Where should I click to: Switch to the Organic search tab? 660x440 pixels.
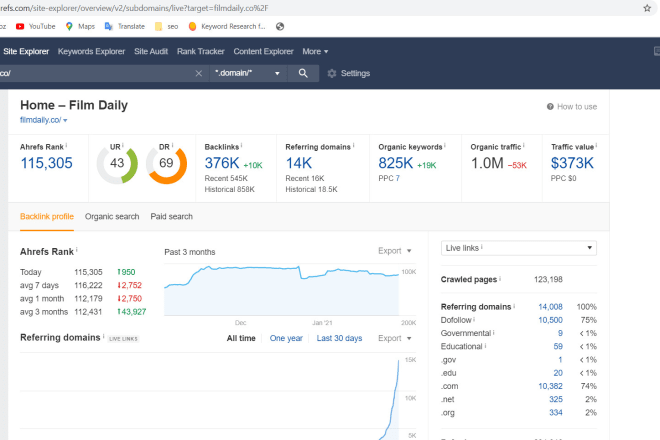click(112, 216)
